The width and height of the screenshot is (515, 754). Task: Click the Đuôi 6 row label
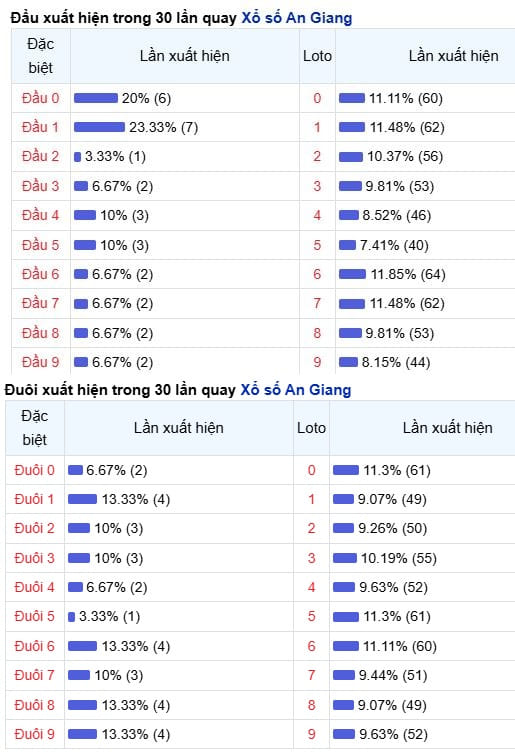(35, 646)
